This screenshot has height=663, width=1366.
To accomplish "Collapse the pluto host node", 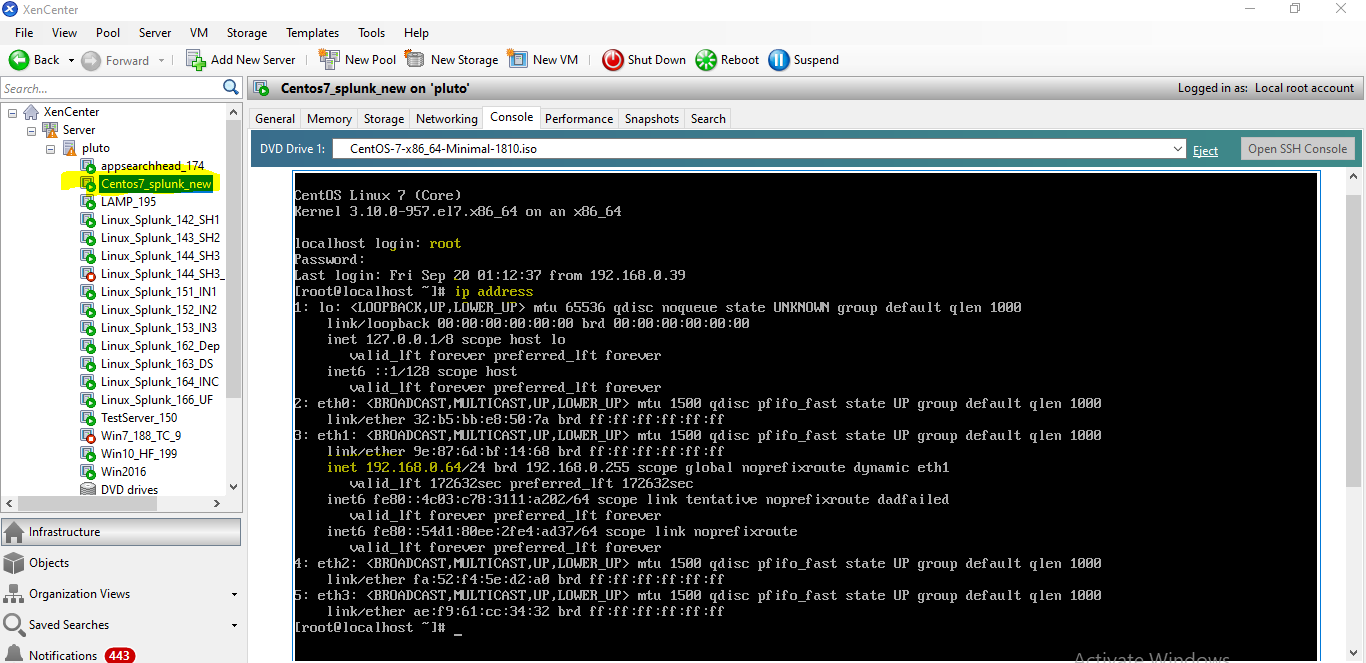I will click(50, 148).
